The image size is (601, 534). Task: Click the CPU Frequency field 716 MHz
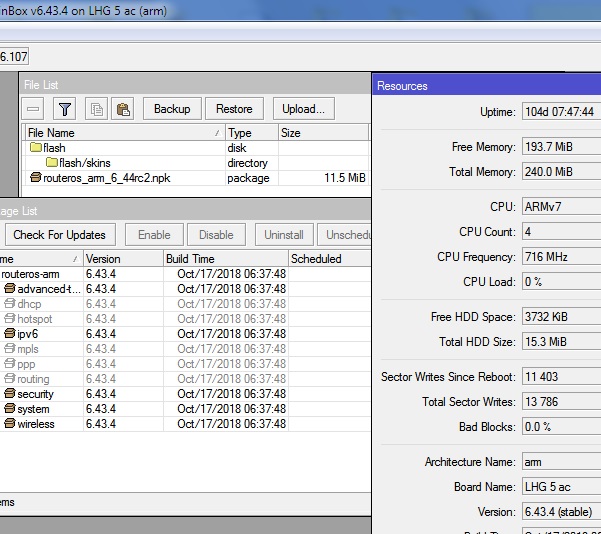(561, 257)
